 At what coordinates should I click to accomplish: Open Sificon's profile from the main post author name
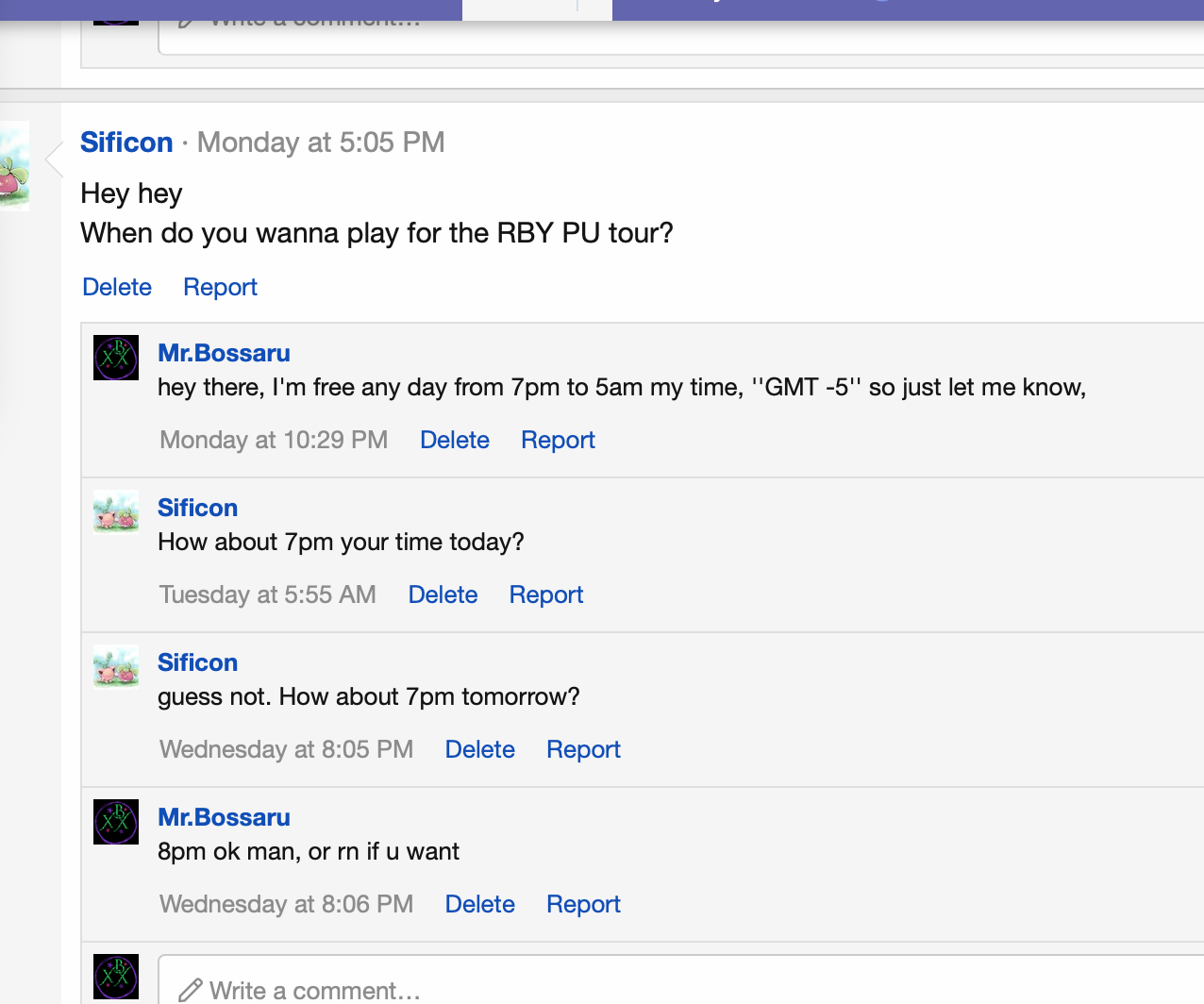click(126, 142)
